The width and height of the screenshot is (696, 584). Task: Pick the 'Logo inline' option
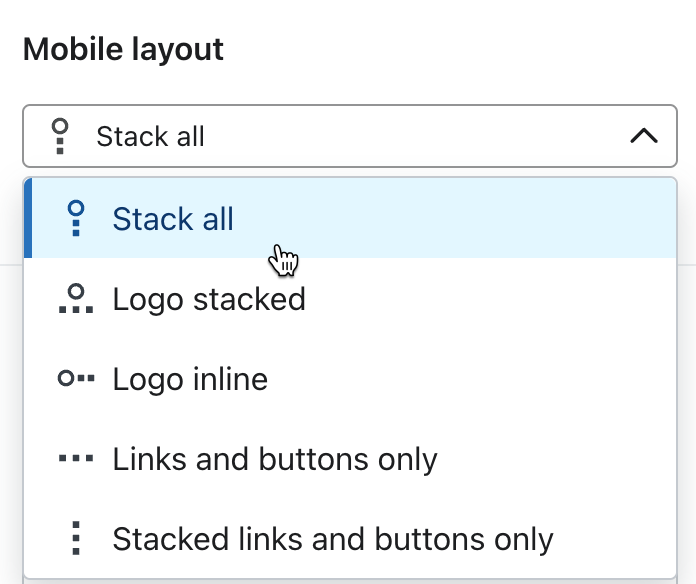point(190,379)
